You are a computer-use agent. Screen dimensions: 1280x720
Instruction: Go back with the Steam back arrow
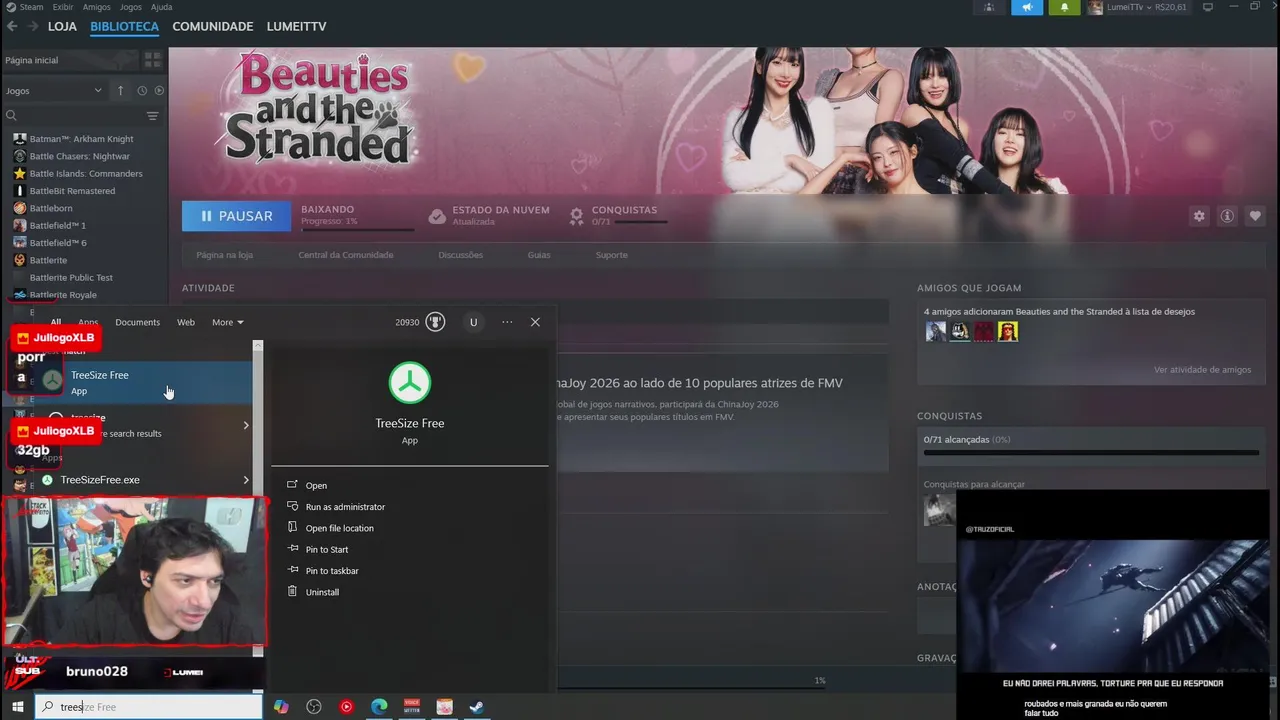[12, 26]
